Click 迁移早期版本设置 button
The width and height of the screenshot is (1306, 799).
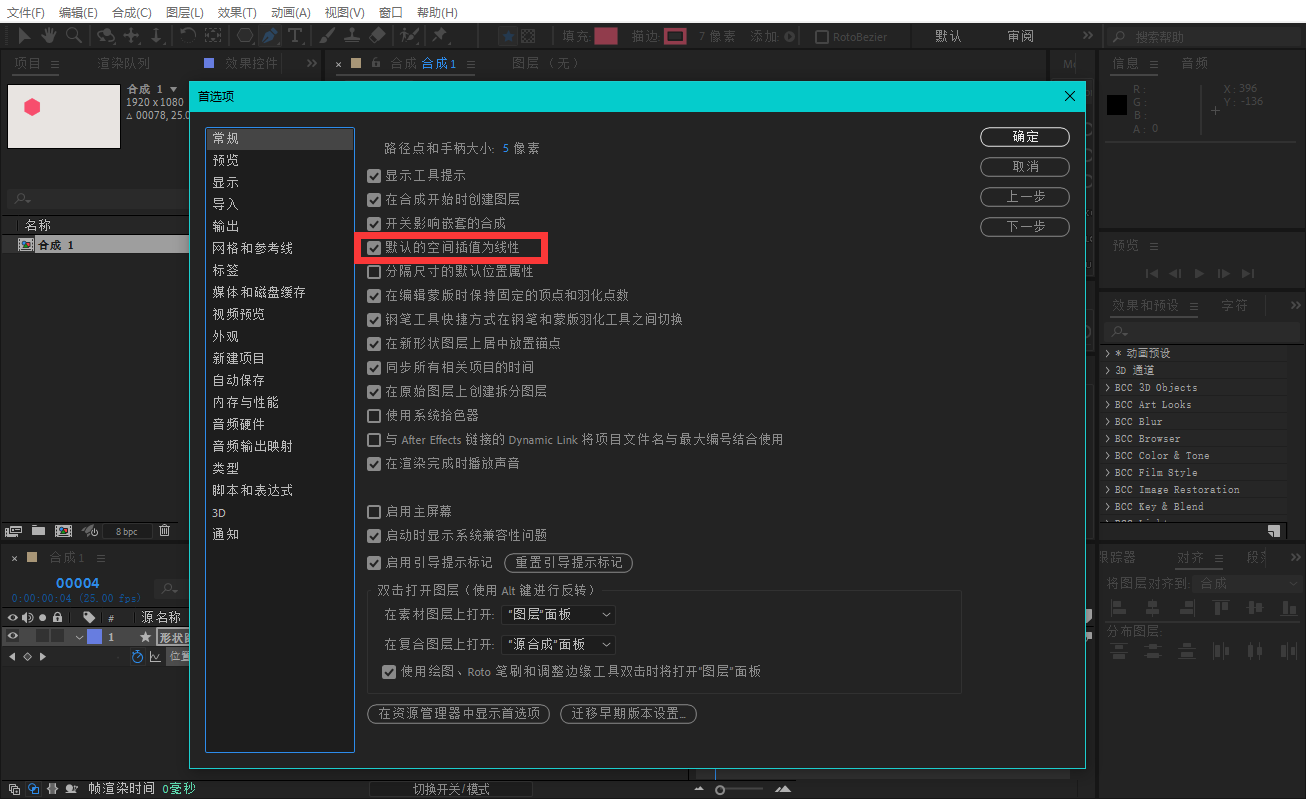coord(628,713)
